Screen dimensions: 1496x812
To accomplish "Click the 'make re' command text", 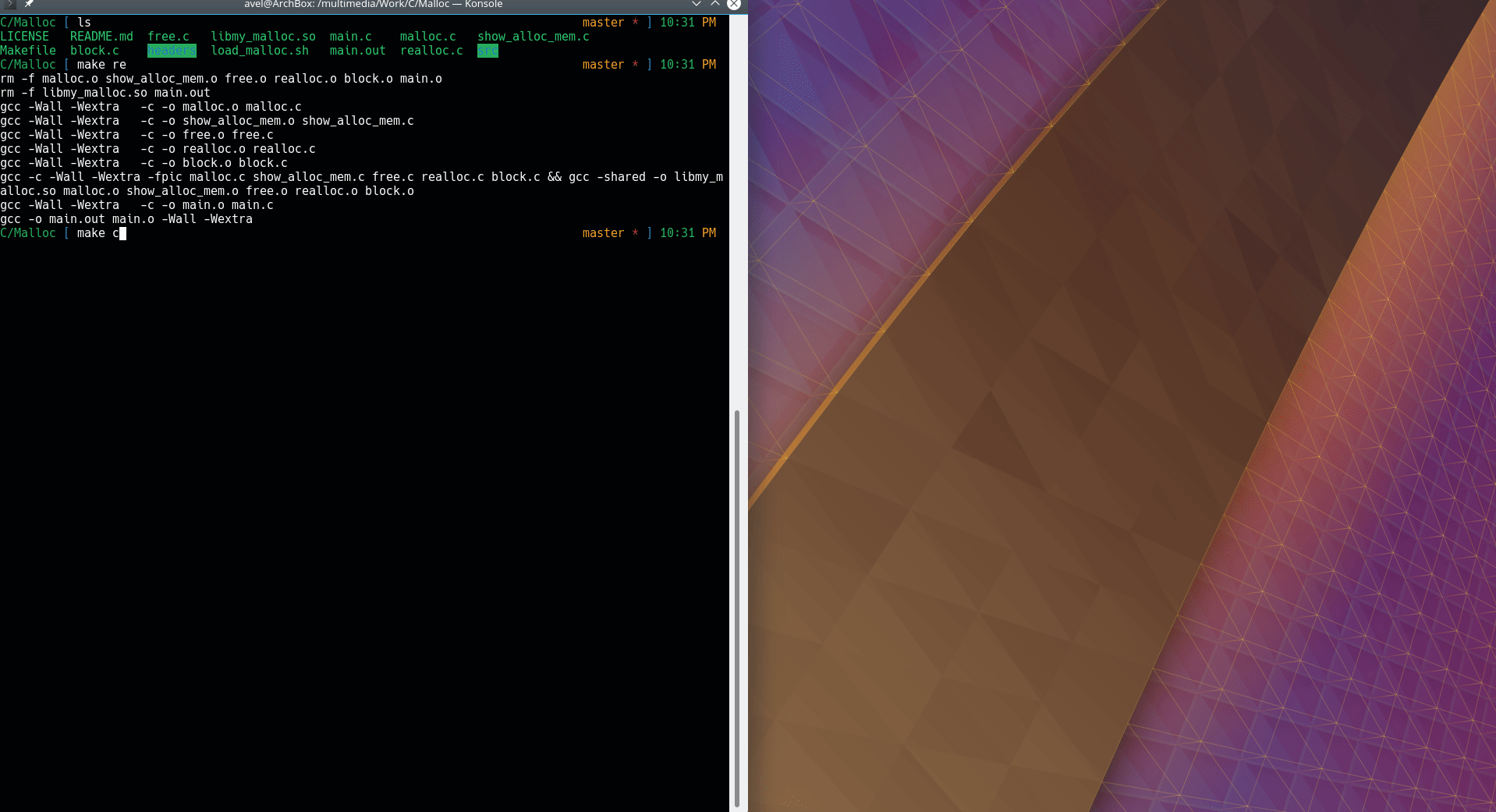I will coord(101,65).
